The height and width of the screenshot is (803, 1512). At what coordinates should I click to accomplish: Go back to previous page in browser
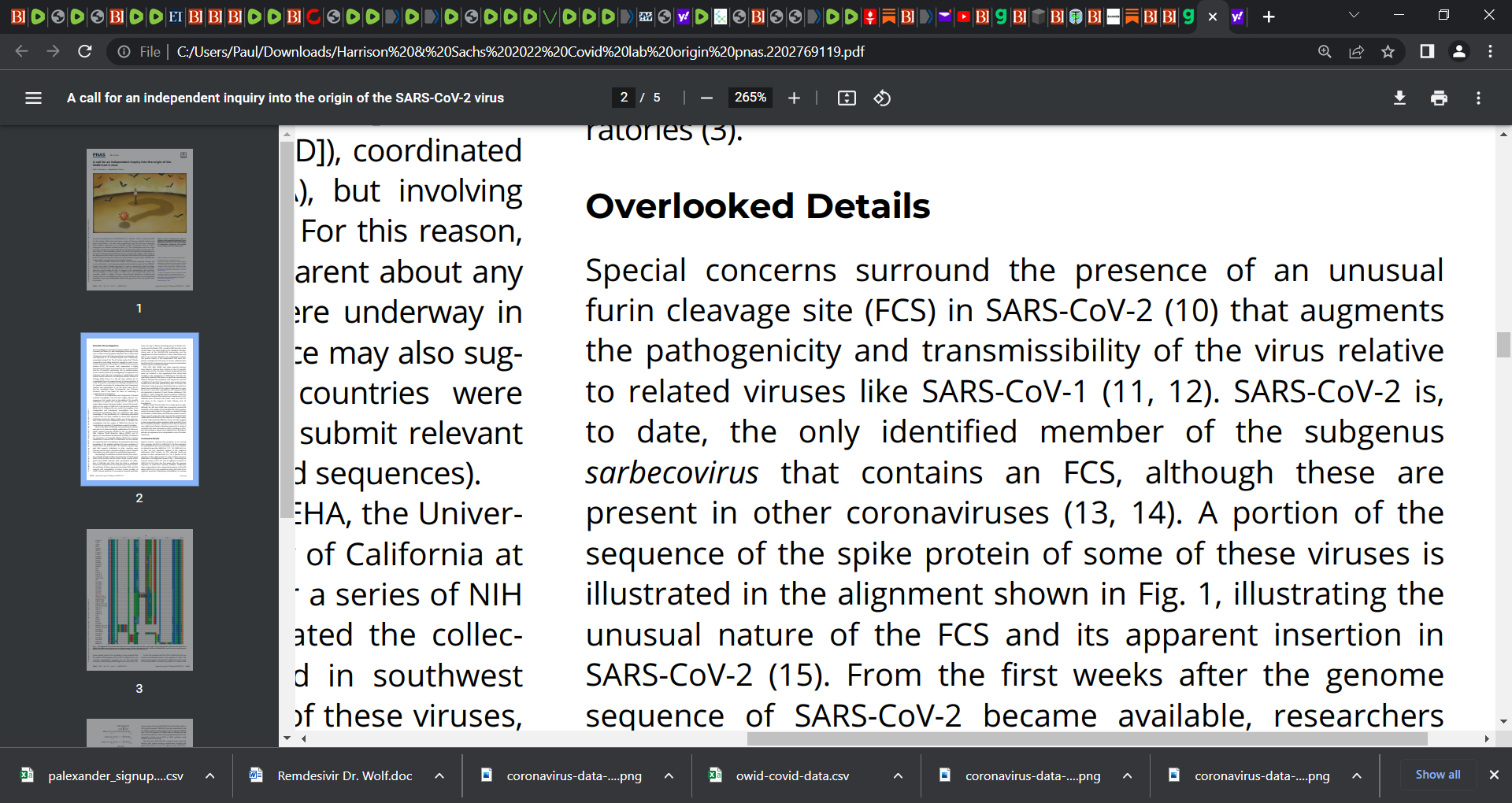[21, 51]
